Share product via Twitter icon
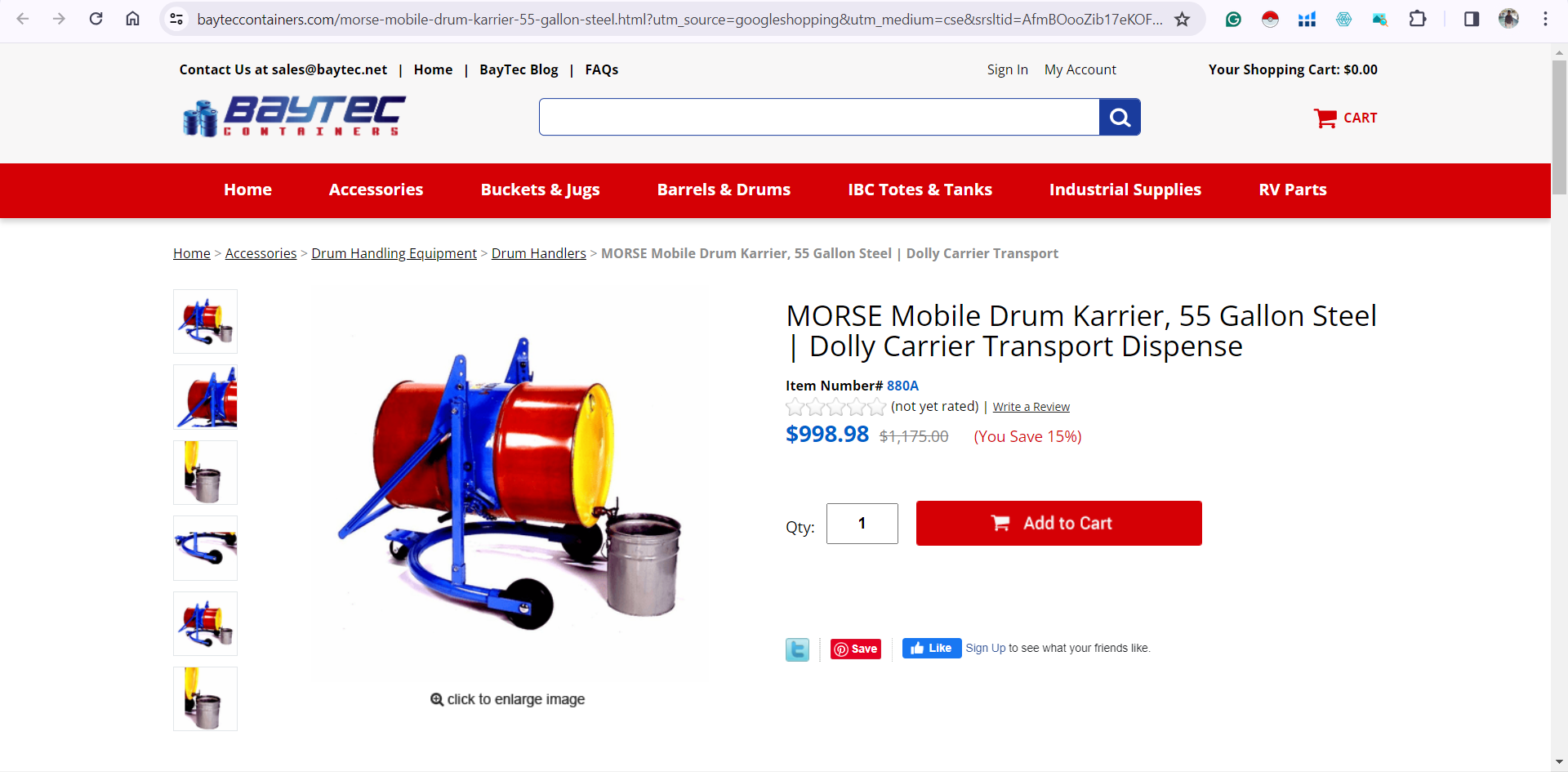The width and height of the screenshot is (1568, 772). pyautogui.click(x=797, y=649)
